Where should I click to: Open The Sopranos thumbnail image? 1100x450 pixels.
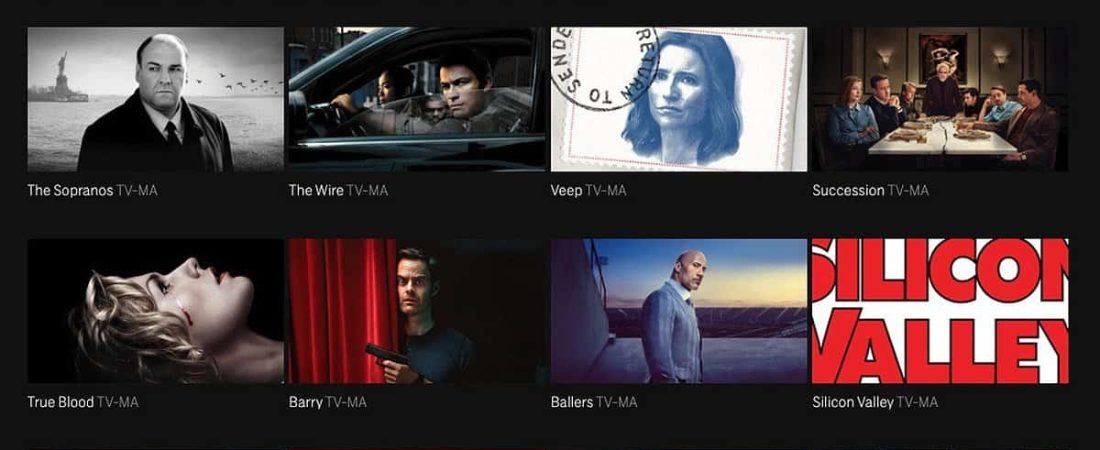[x=156, y=99]
